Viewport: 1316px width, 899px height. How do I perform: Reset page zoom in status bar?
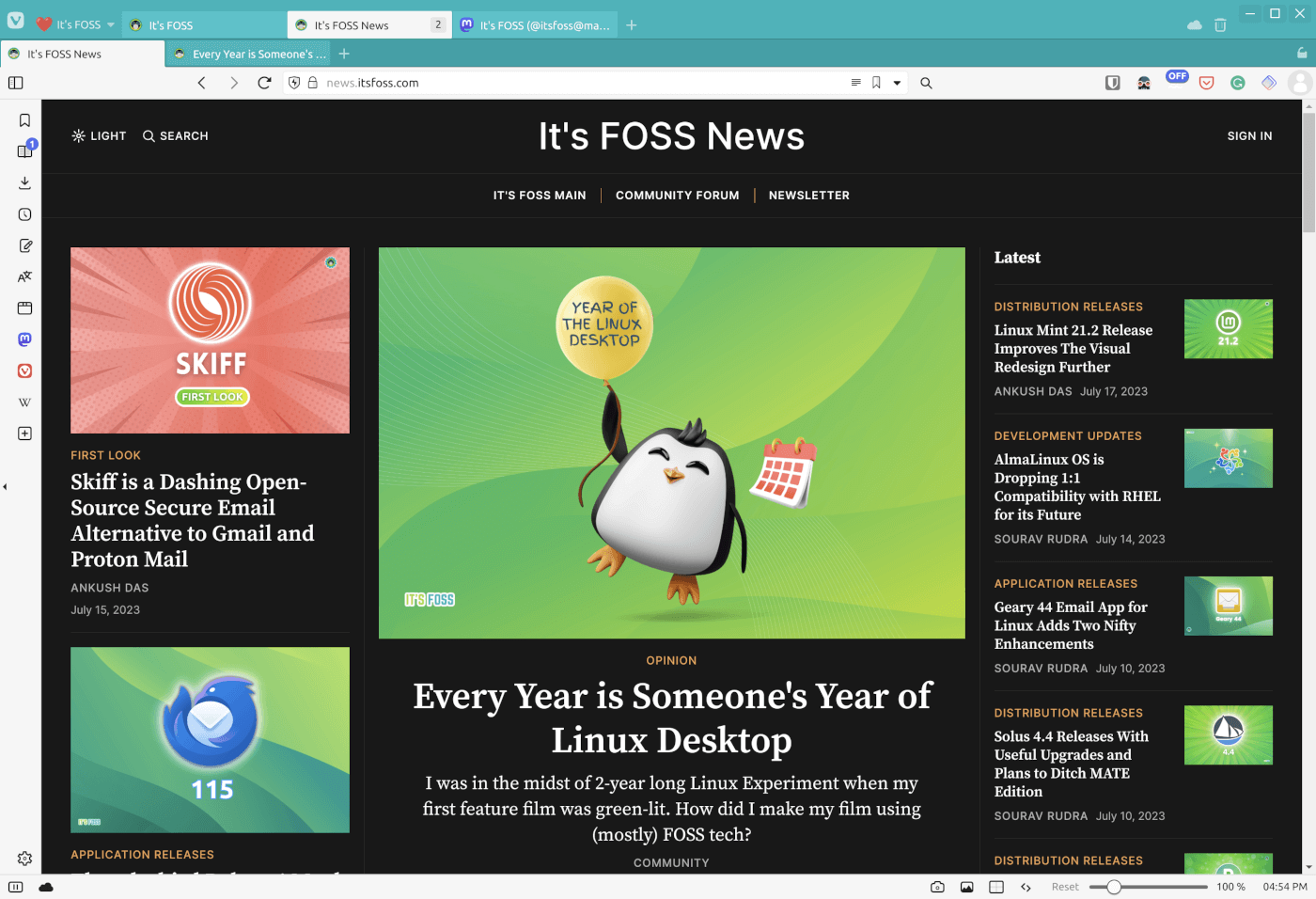click(x=1065, y=887)
